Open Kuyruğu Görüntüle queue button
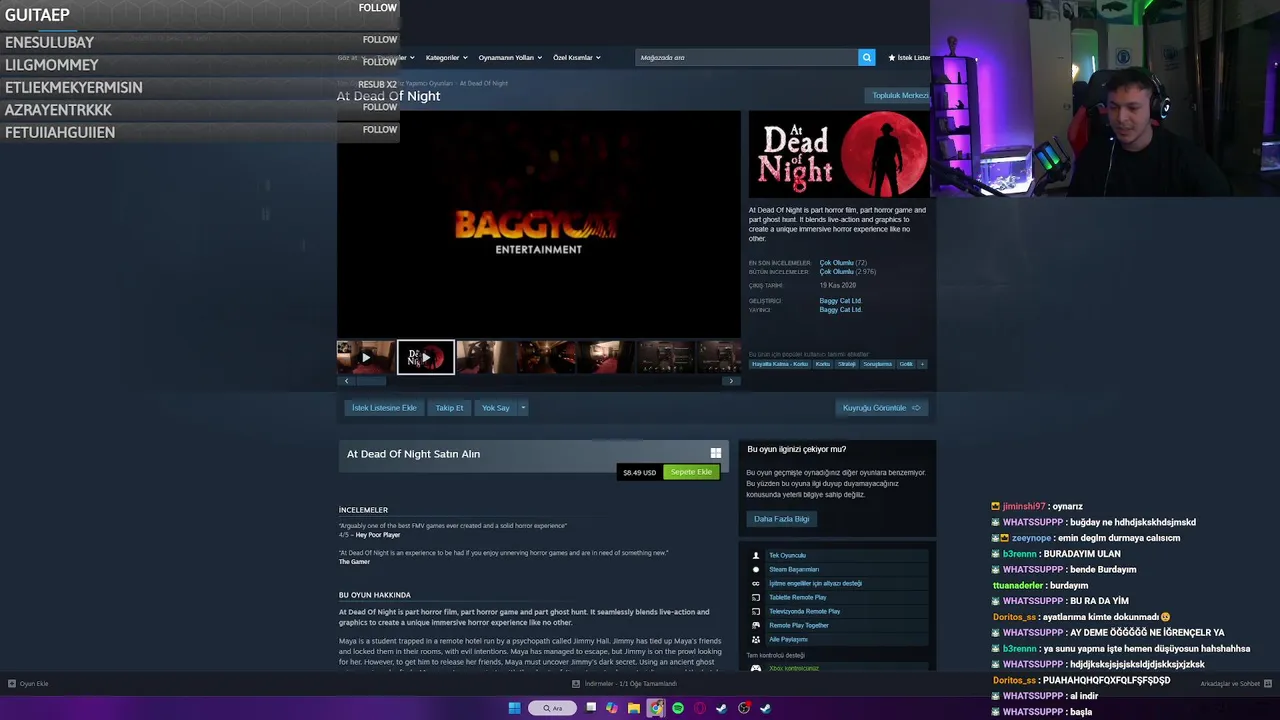Image resolution: width=1280 pixels, height=720 pixels. coord(881,408)
